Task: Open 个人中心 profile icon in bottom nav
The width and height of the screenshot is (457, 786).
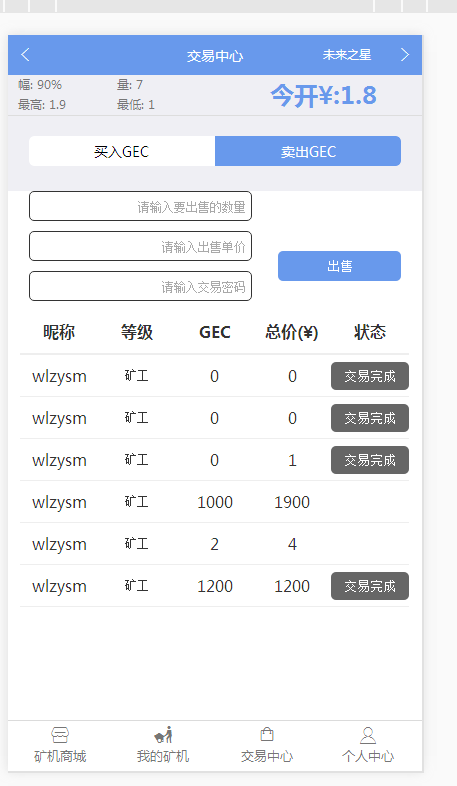Action: (368, 735)
